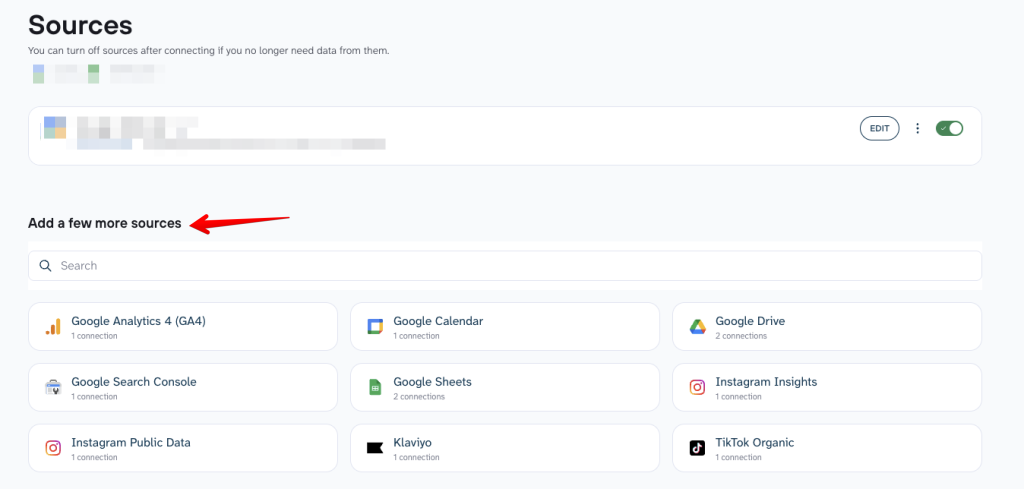Viewport: 1024px width, 489px height.
Task: Click the magnifier icon in the search box
Action: tap(45, 266)
